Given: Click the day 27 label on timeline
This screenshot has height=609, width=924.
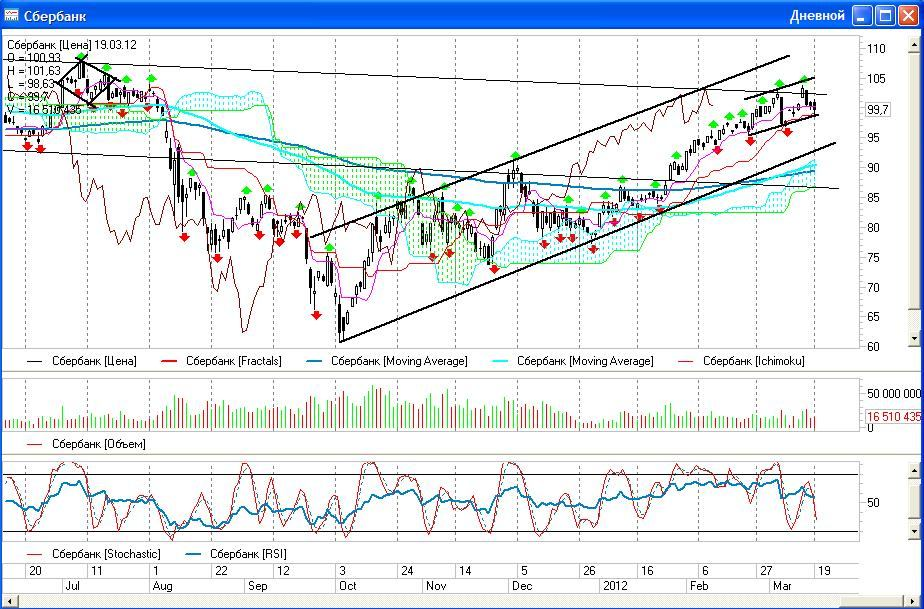Looking at the screenshot, I should [766, 571].
